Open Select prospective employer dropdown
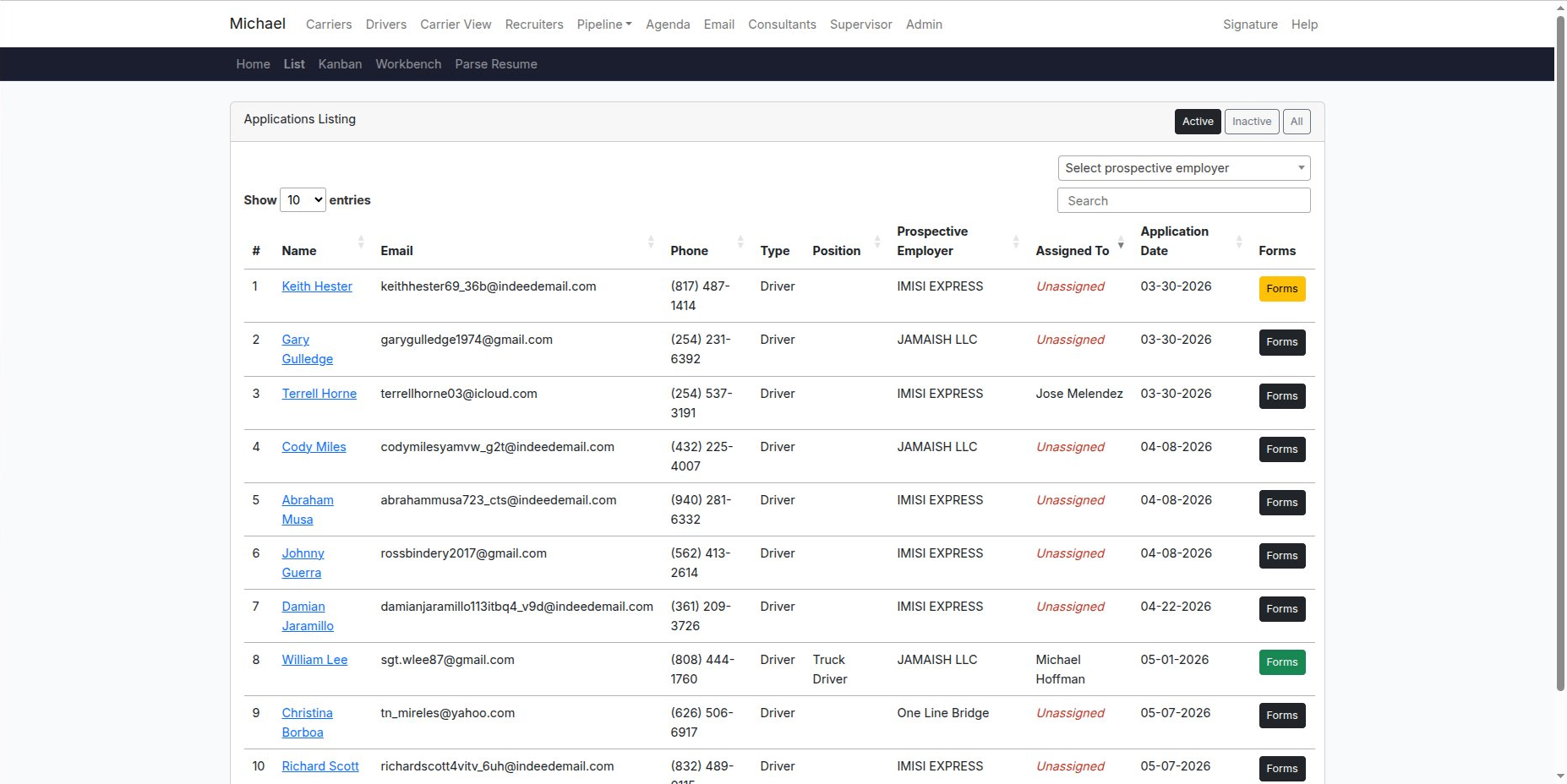 click(x=1184, y=168)
